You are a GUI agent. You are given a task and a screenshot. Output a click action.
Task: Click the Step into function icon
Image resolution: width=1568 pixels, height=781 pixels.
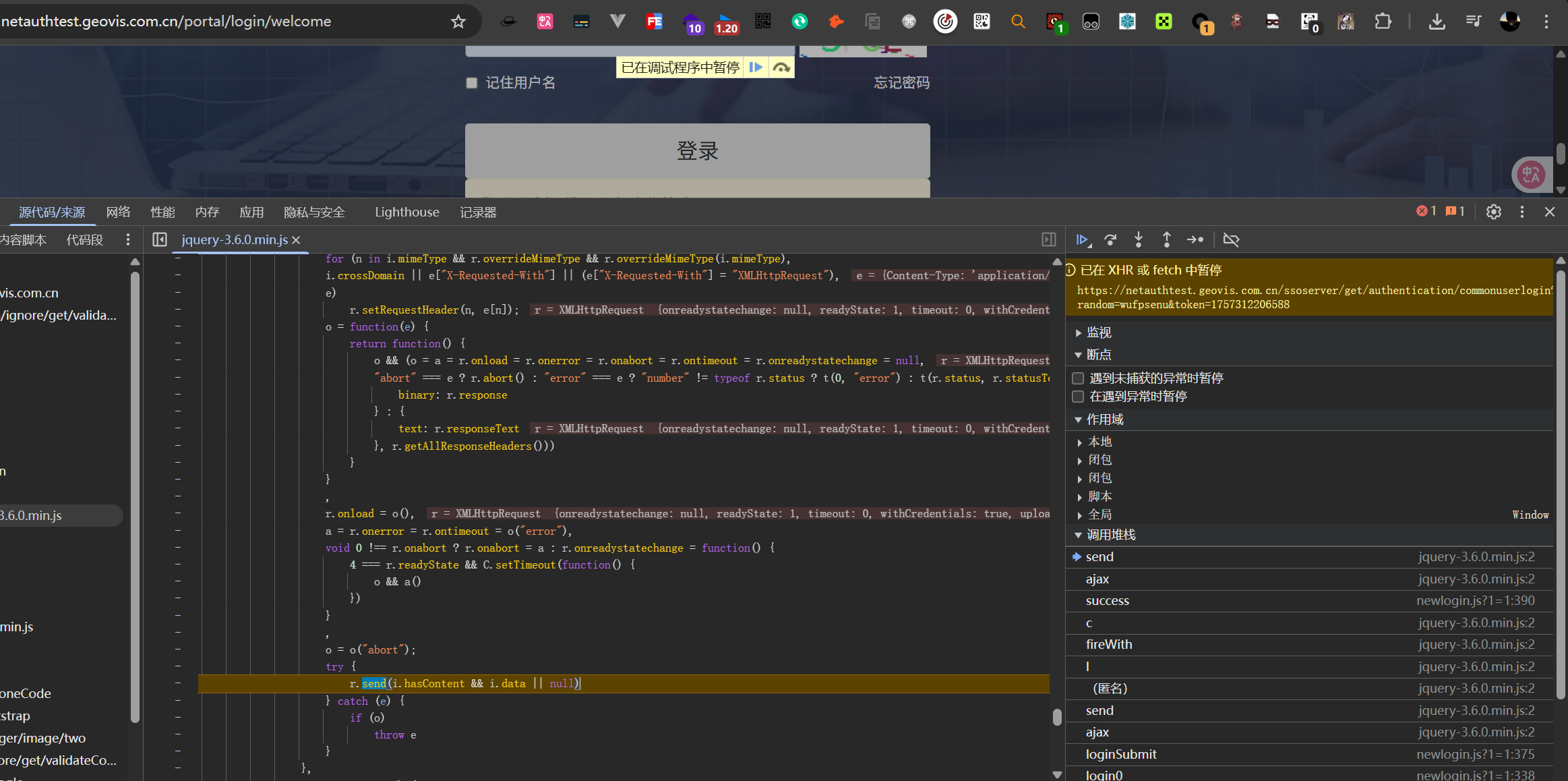click(1139, 239)
